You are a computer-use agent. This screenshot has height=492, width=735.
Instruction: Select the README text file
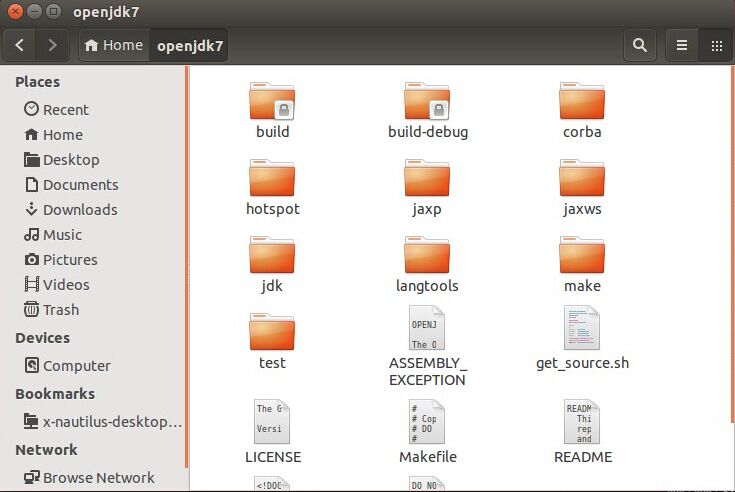[582, 423]
